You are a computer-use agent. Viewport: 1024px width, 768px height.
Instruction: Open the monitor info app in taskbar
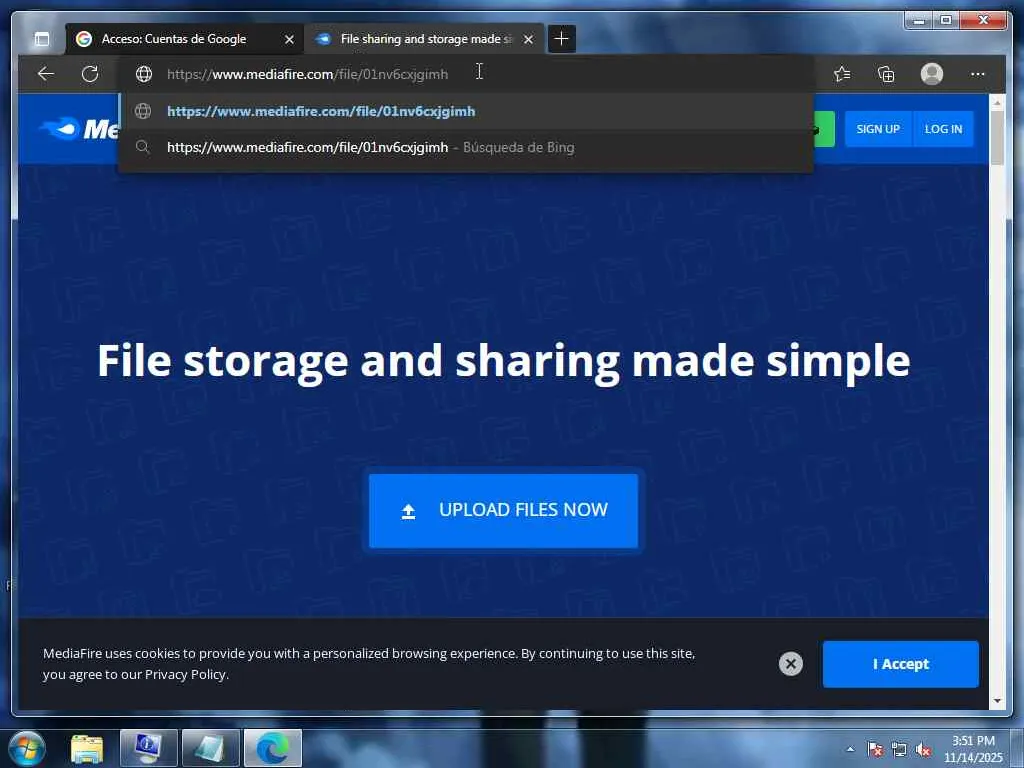point(149,748)
